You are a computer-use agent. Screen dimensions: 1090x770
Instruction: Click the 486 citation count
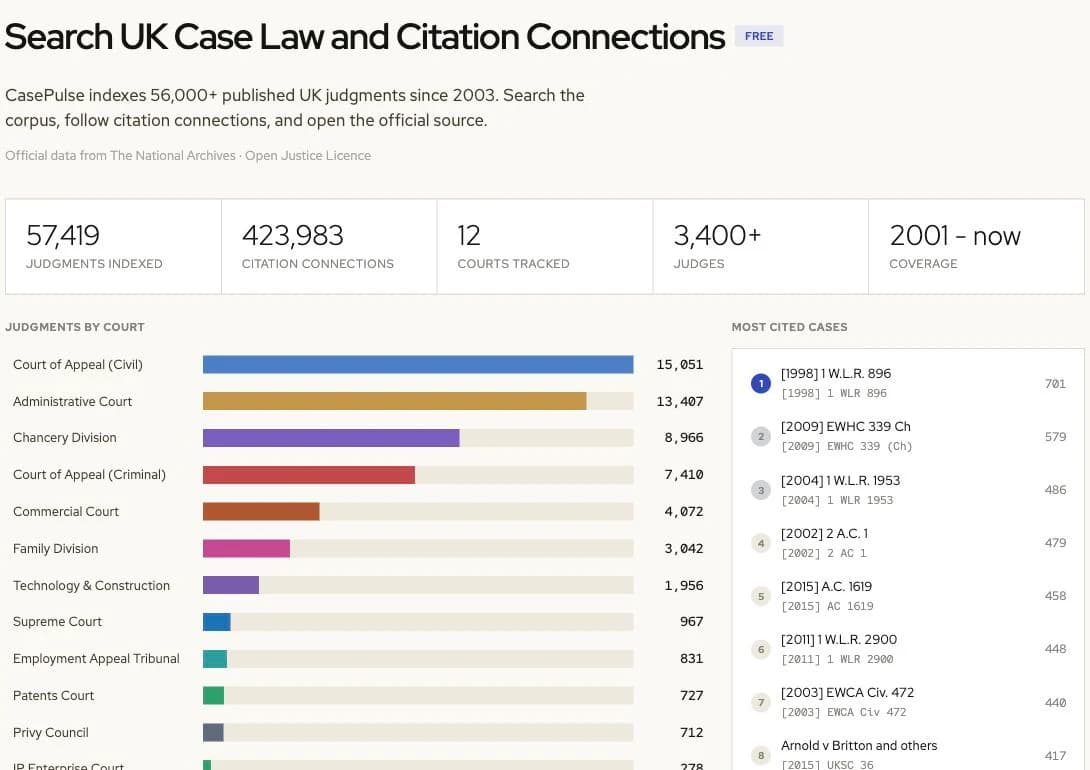pos(1055,490)
